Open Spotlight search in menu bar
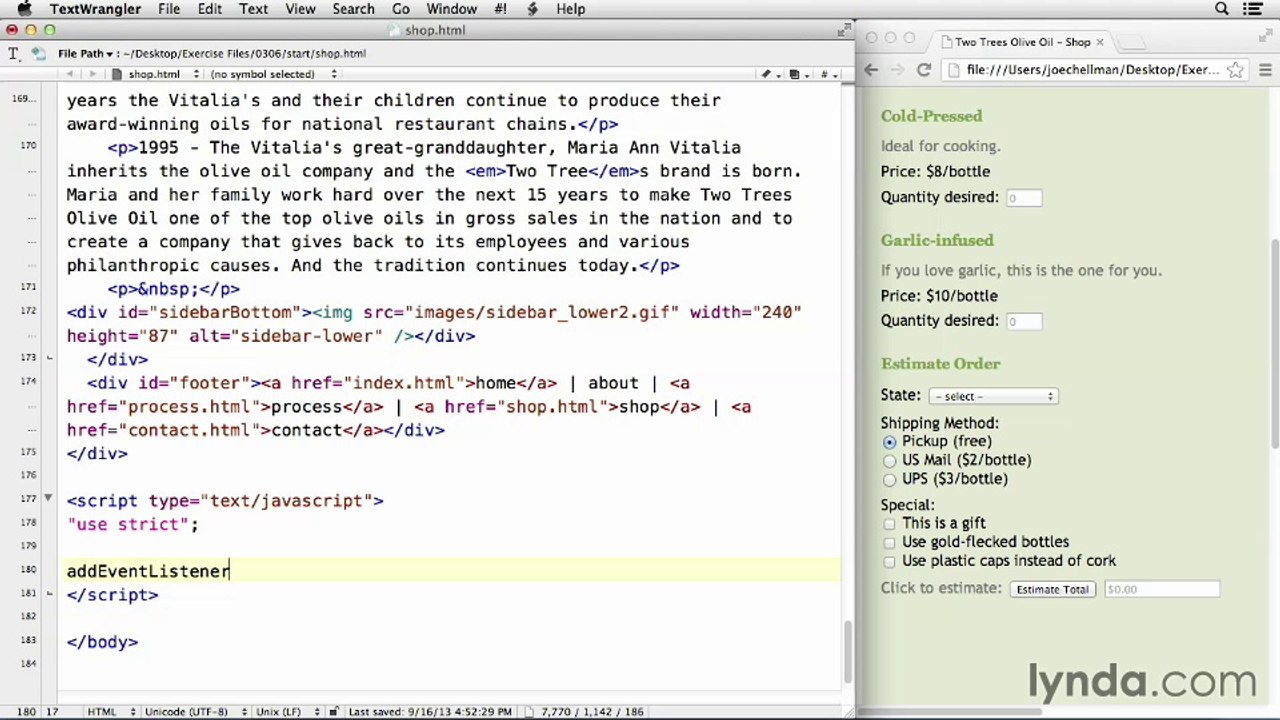 coord(1222,9)
